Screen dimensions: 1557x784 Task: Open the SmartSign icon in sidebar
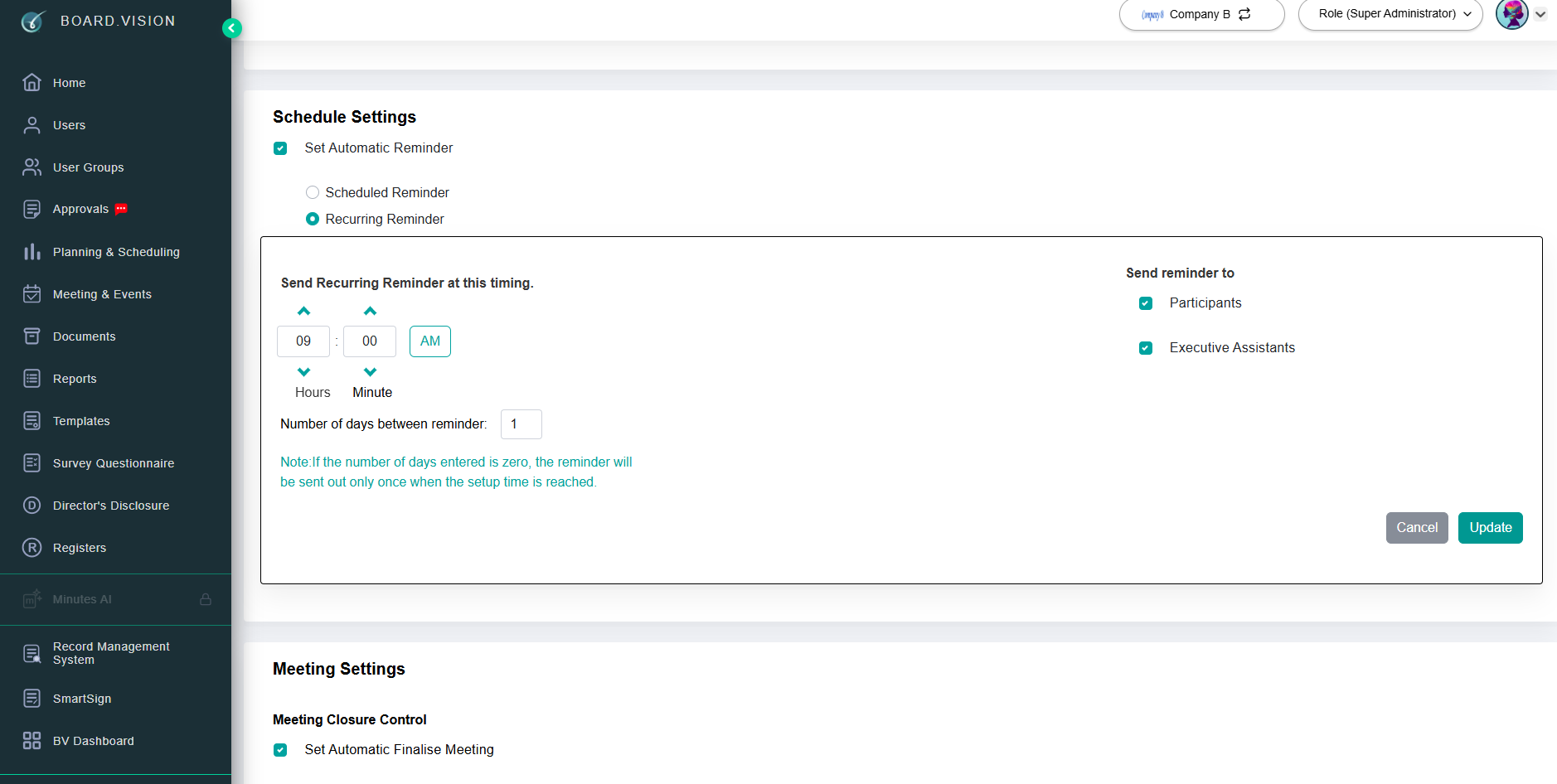pyautogui.click(x=32, y=698)
